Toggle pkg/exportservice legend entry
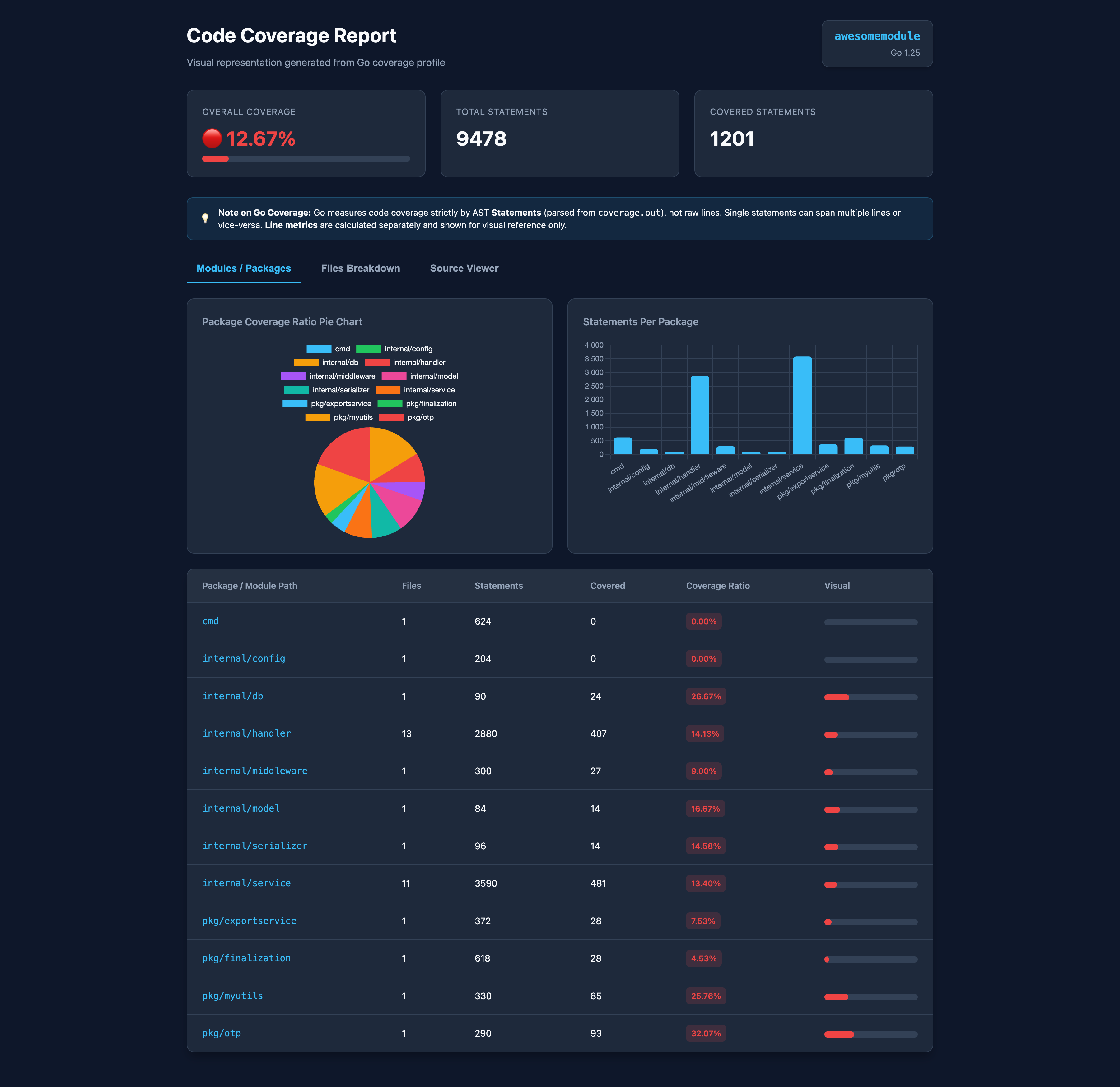Image resolution: width=1120 pixels, height=1087 pixels. (x=327, y=404)
